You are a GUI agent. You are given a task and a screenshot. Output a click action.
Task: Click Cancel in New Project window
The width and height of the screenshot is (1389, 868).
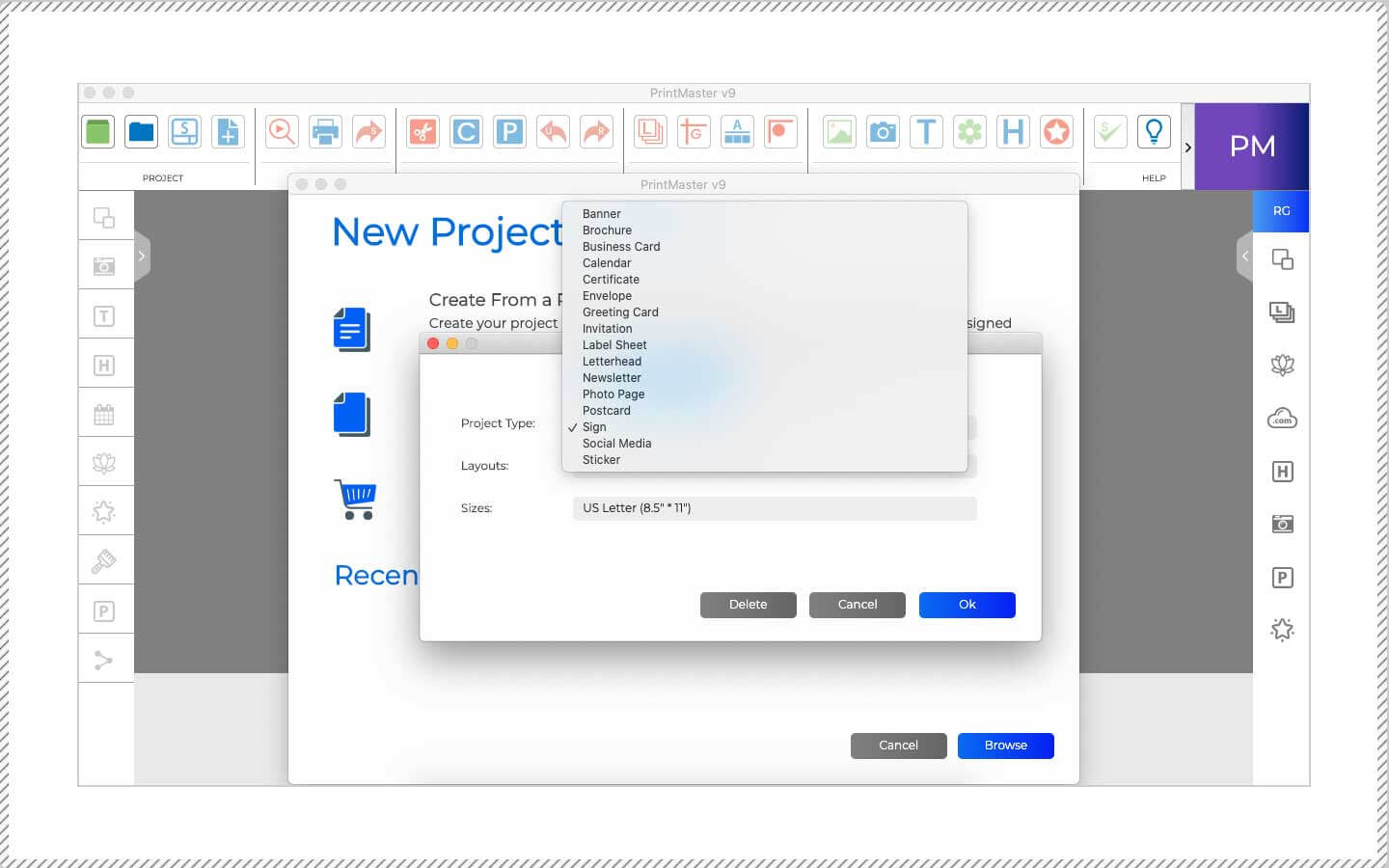coord(899,746)
